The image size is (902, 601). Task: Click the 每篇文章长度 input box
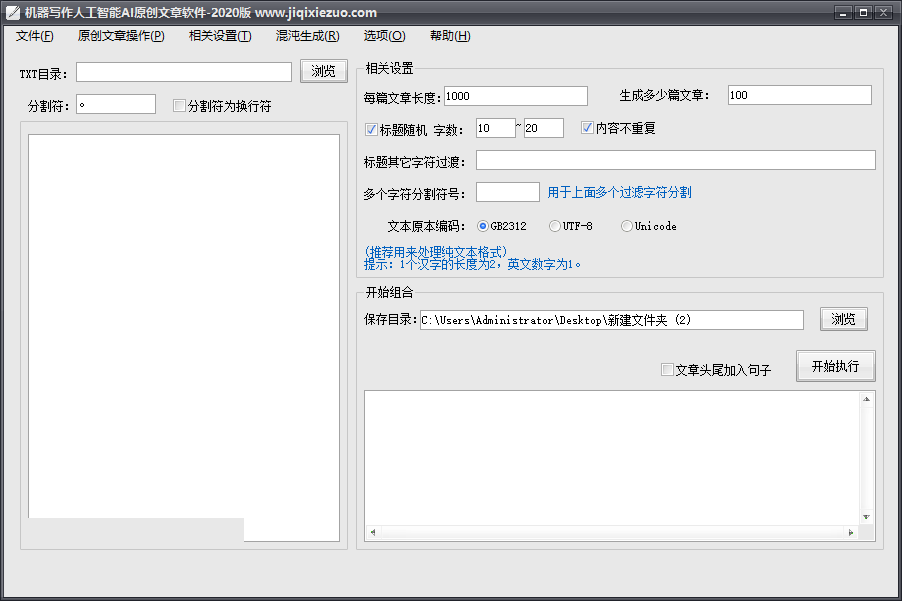(515, 96)
